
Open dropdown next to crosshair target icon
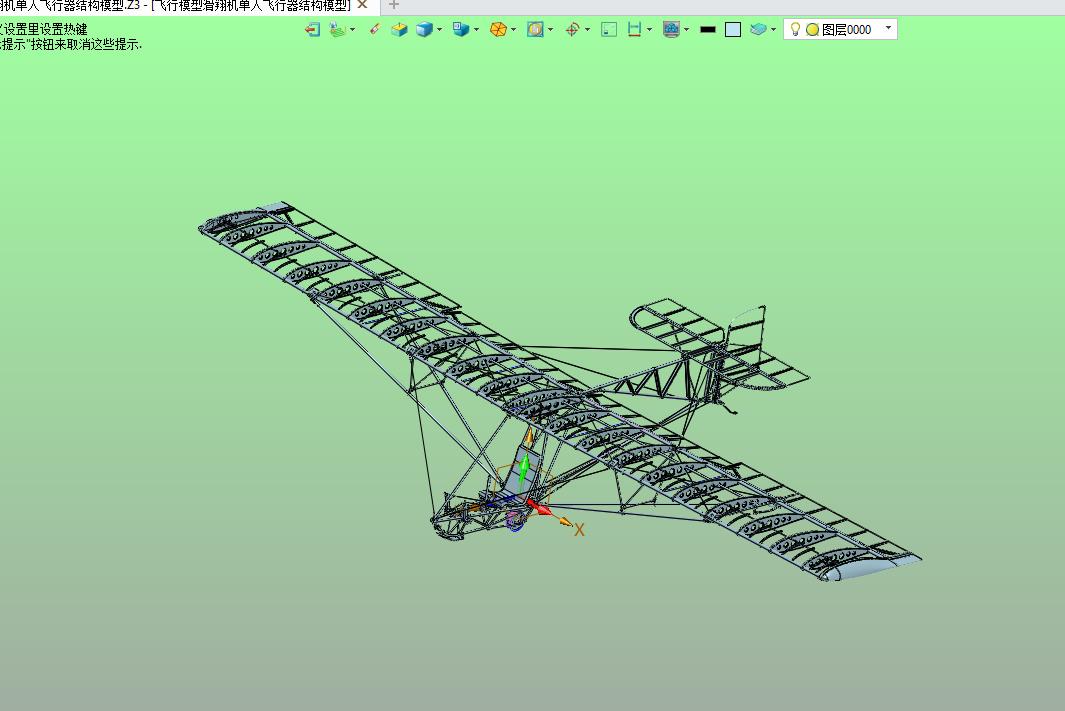pyautogui.click(x=588, y=30)
